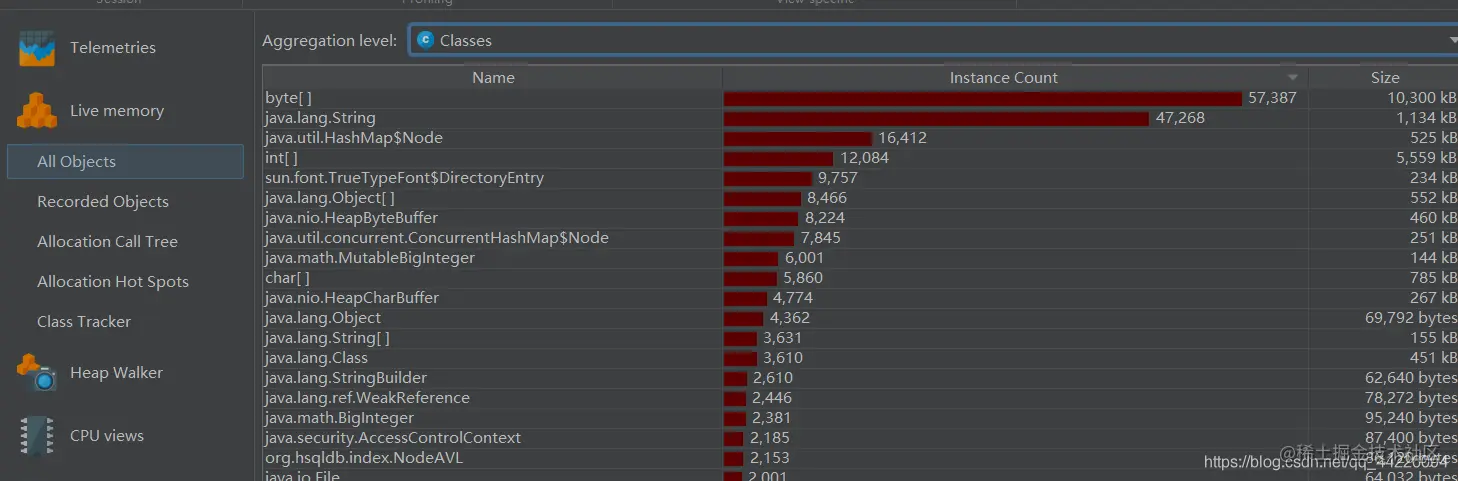The image size is (1458, 481).
Task: Click the 5,559 kB size cell
Action: point(1425,158)
